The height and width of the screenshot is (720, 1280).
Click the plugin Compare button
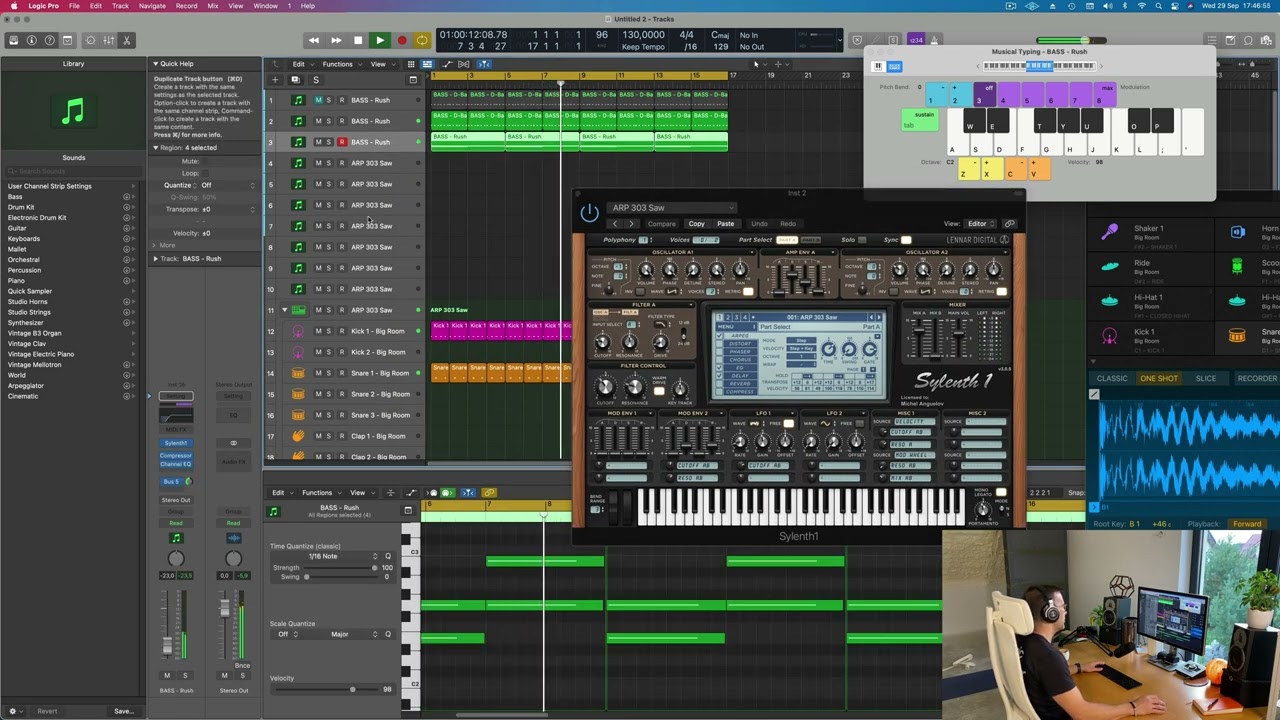[661, 224]
